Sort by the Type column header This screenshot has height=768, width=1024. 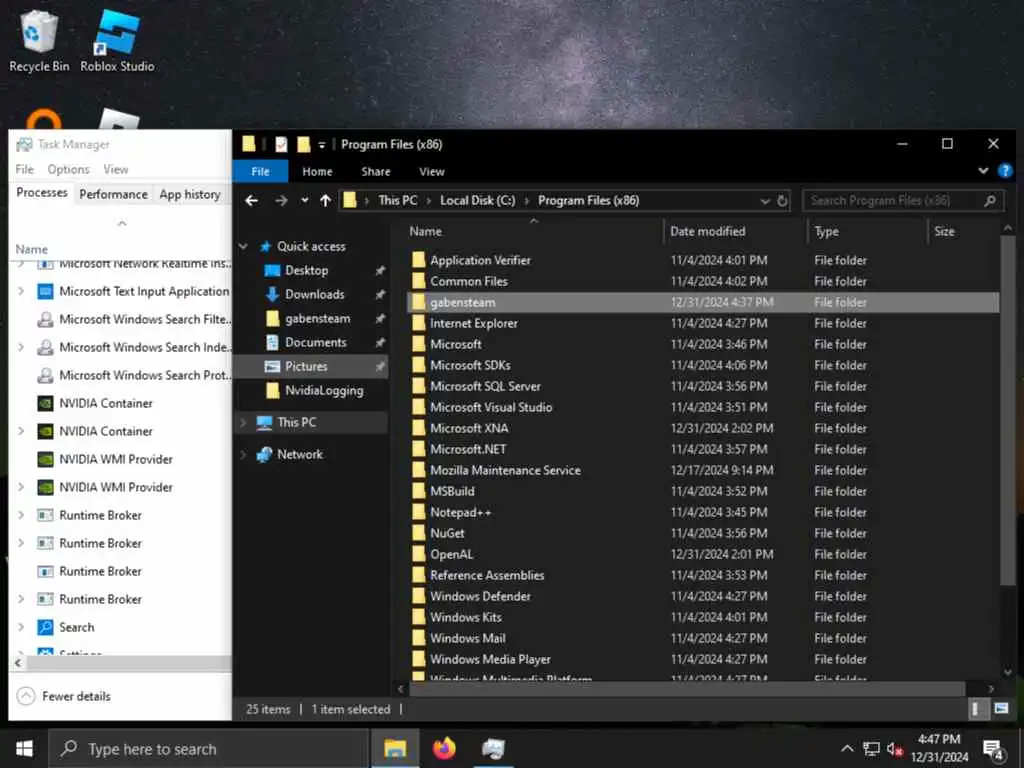[867, 231]
